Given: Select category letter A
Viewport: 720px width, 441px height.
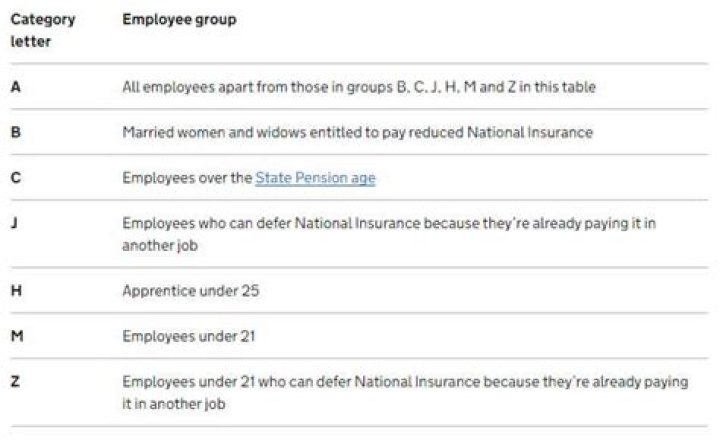Looking at the screenshot, I should point(16,86).
